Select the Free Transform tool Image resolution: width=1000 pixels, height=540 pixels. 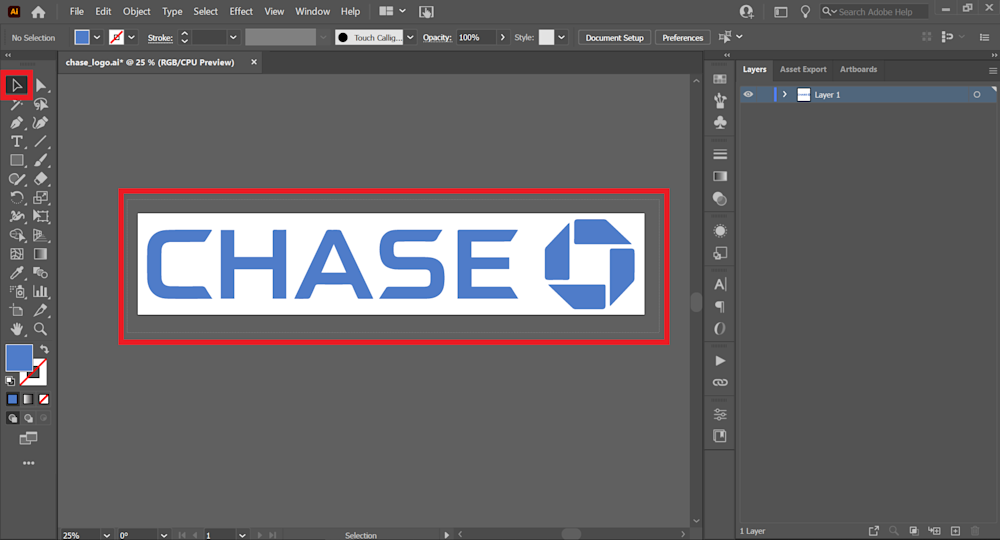(41, 216)
